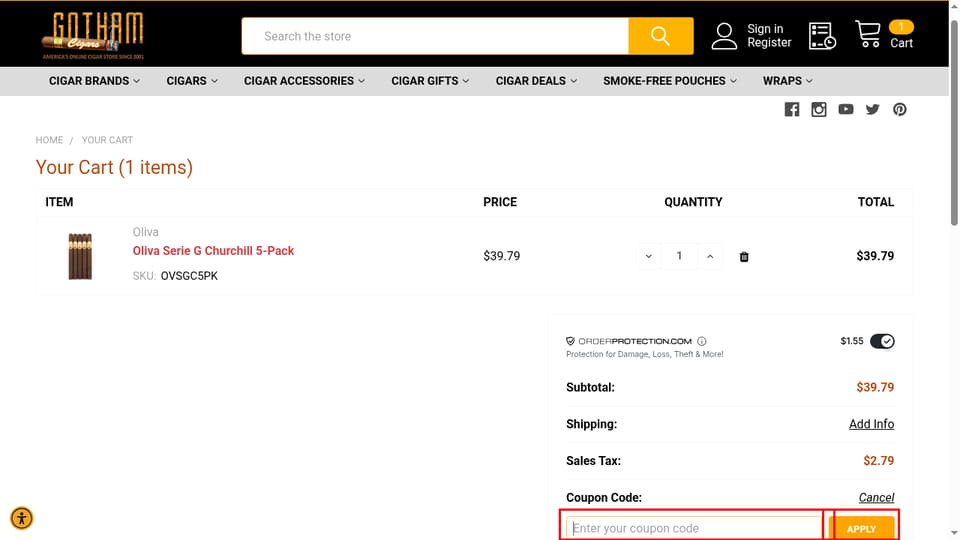Screen dimensions: 960x540
Task: Open the accessibility widget icon
Action: pyautogui.click(x=21, y=519)
